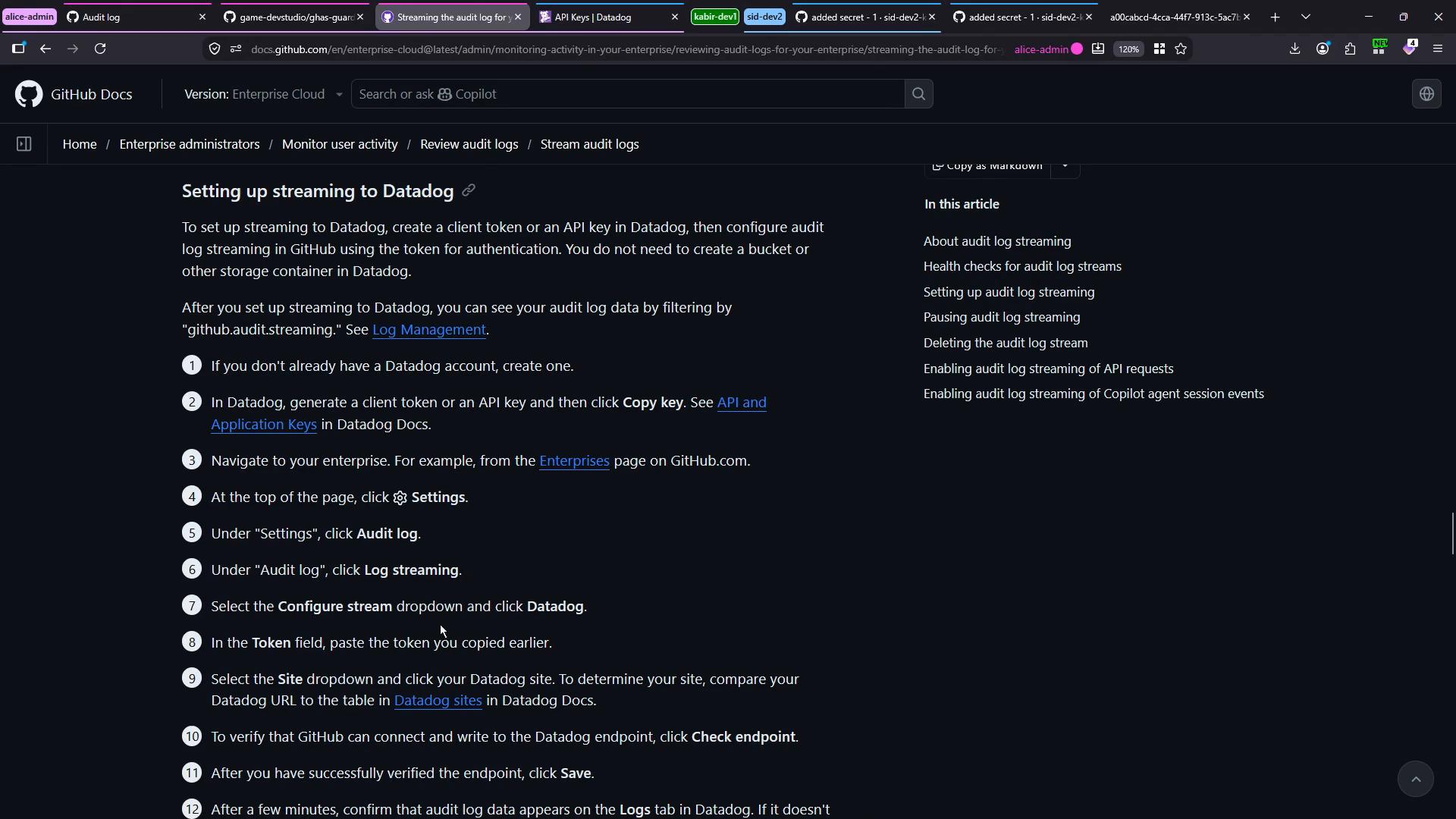
Task: Click the kabir-dev1 tab group label
Action: coord(715,17)
